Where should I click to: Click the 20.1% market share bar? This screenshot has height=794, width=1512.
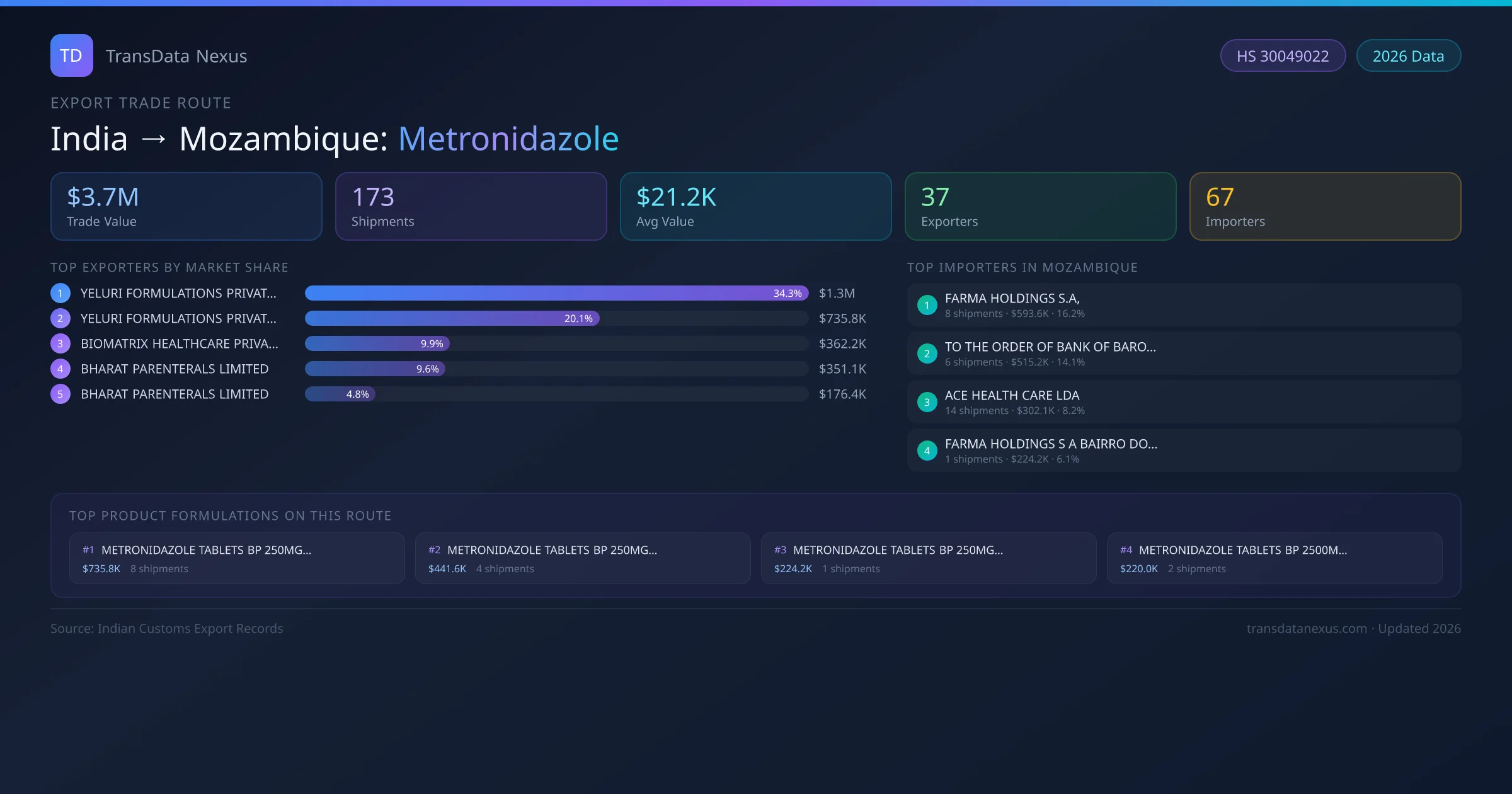pos(452,318)
